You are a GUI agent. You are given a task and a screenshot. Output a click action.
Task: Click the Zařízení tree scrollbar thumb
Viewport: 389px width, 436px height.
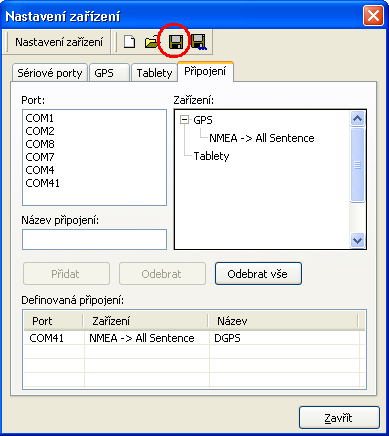pyautogui.click(x=358, y=165)
